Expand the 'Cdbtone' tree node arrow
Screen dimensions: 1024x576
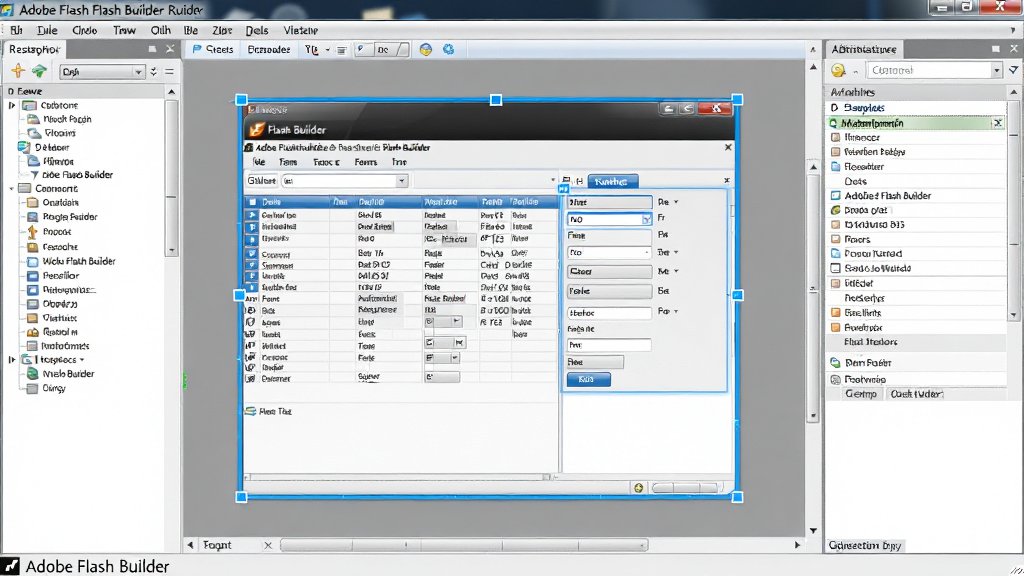coord(12,105)
